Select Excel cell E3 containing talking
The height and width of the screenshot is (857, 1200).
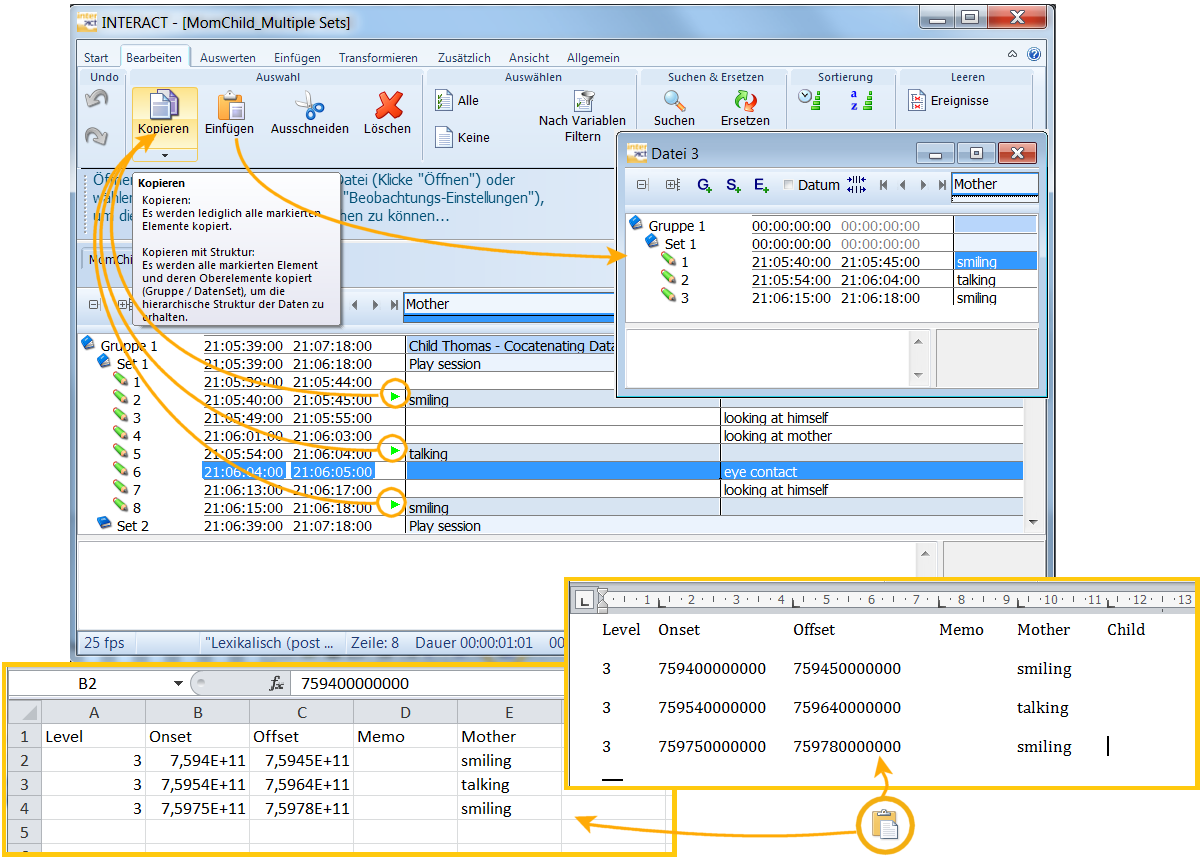pos(509,785)
